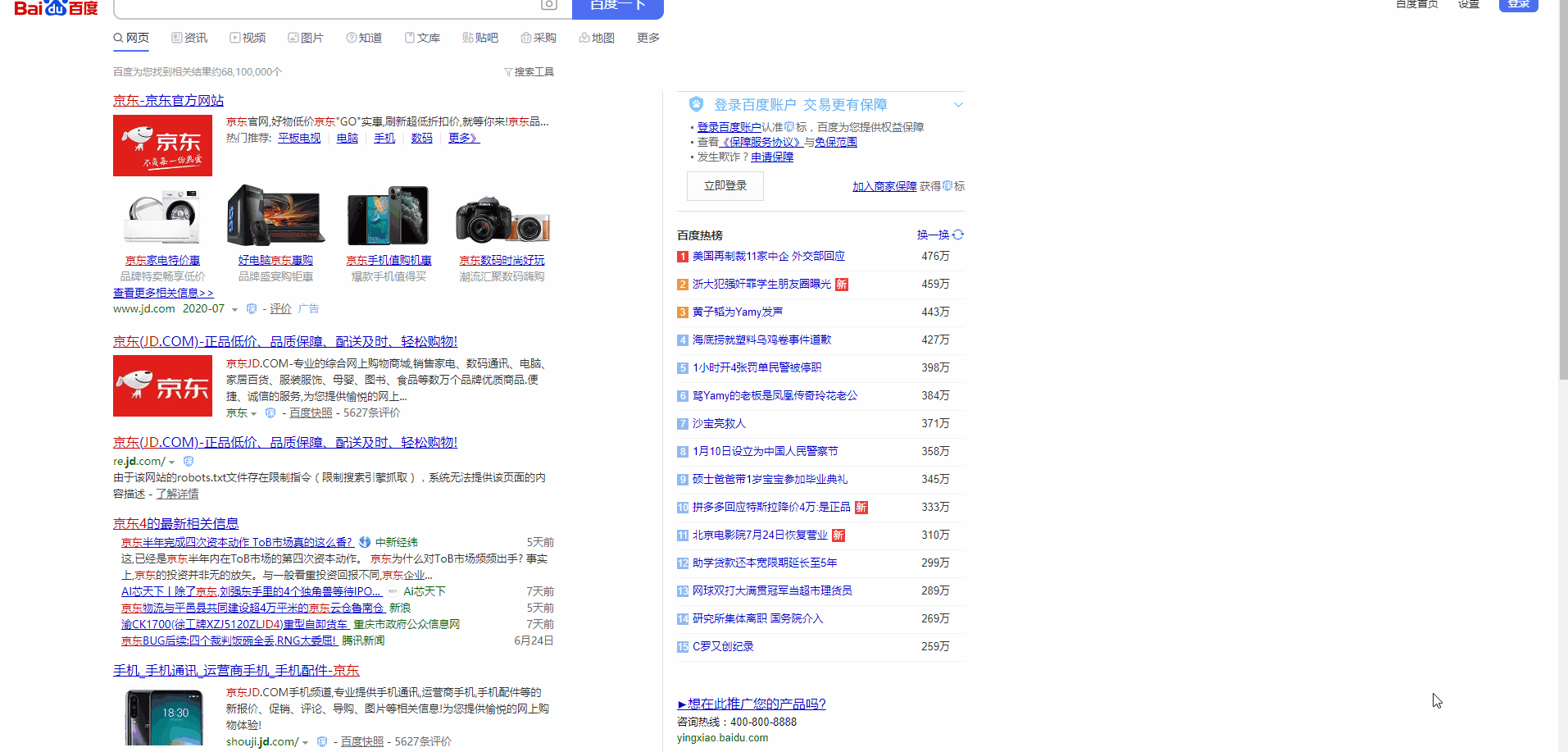Open 京东家电特价惠 washing machine image
Viewport: 1568px width, 752px height.
click(162, 216)
